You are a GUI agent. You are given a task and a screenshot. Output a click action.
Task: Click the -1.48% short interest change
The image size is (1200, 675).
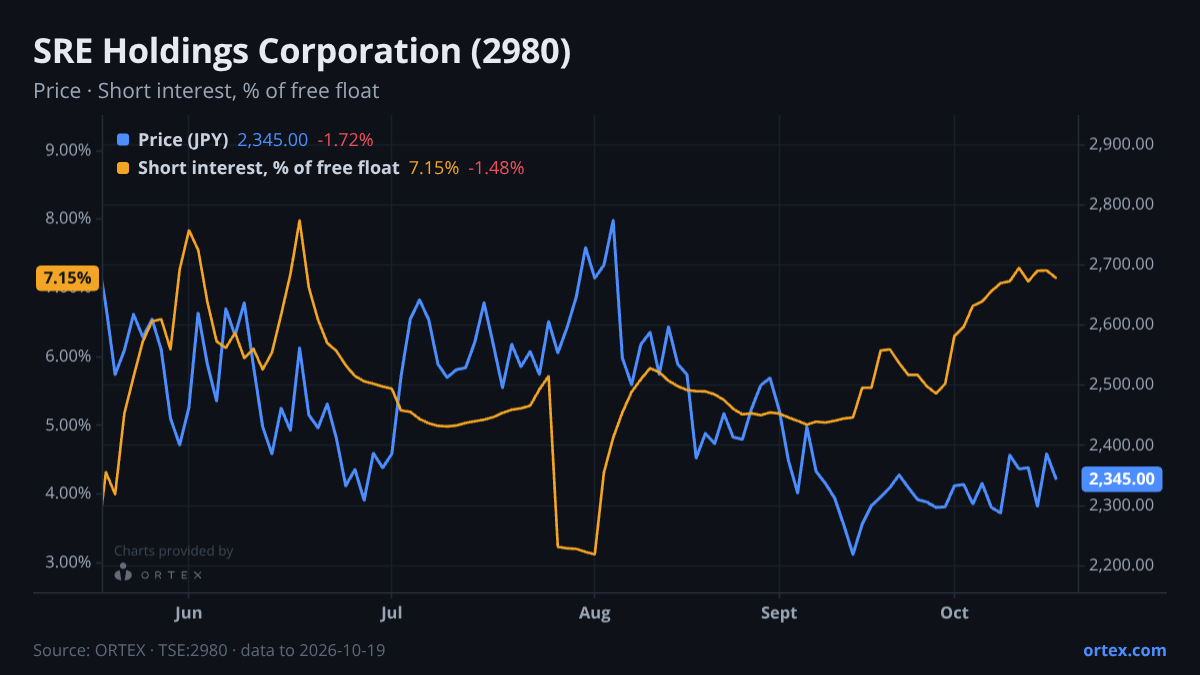pyautogui.click(x=496, y=168)
